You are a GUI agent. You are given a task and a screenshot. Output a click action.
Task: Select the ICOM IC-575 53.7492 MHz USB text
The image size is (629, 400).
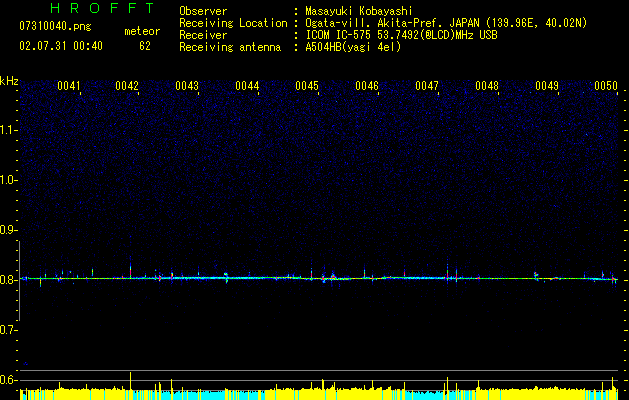point(402,35)
